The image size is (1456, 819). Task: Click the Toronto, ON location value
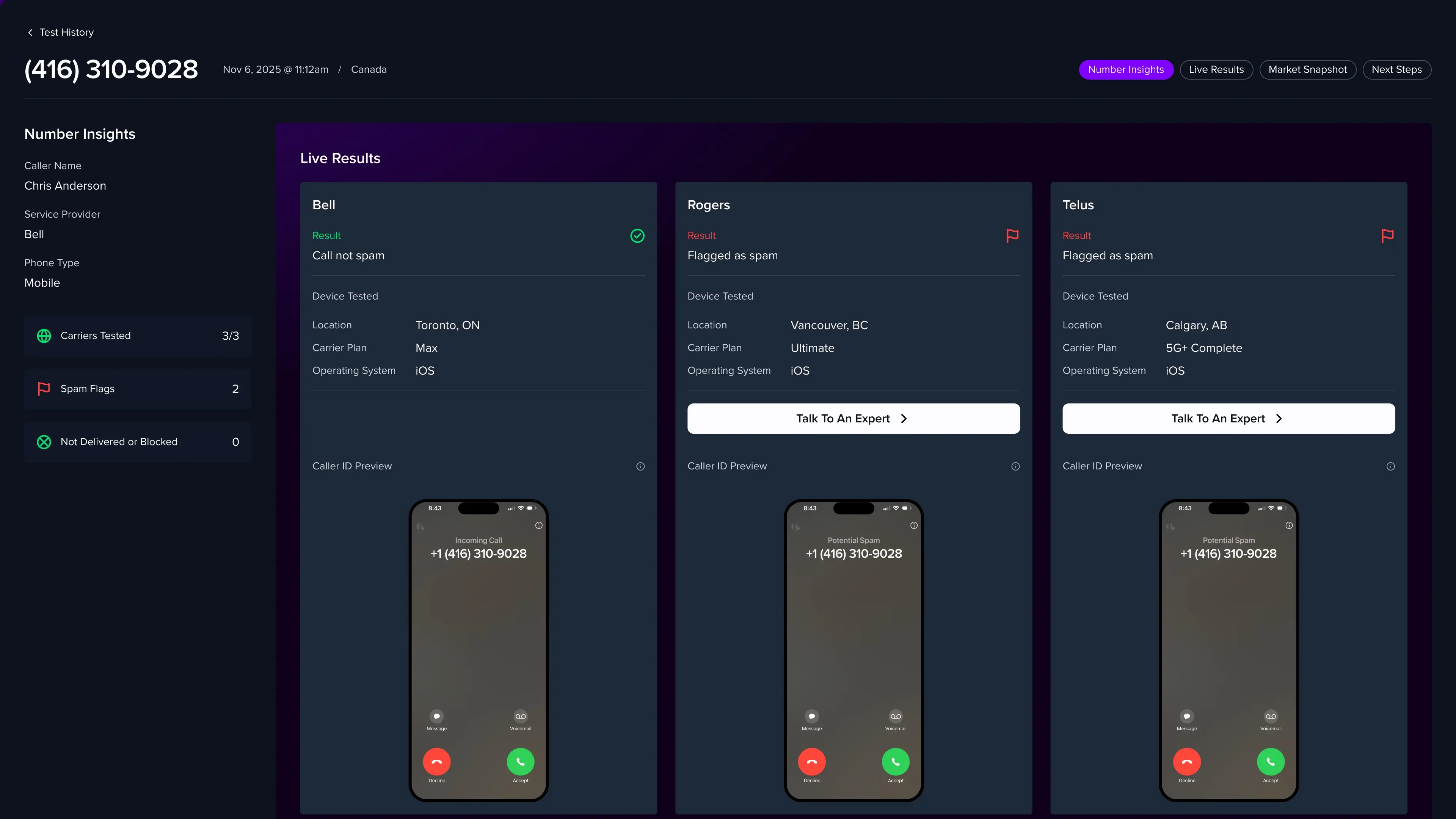(x=447, y=326)
